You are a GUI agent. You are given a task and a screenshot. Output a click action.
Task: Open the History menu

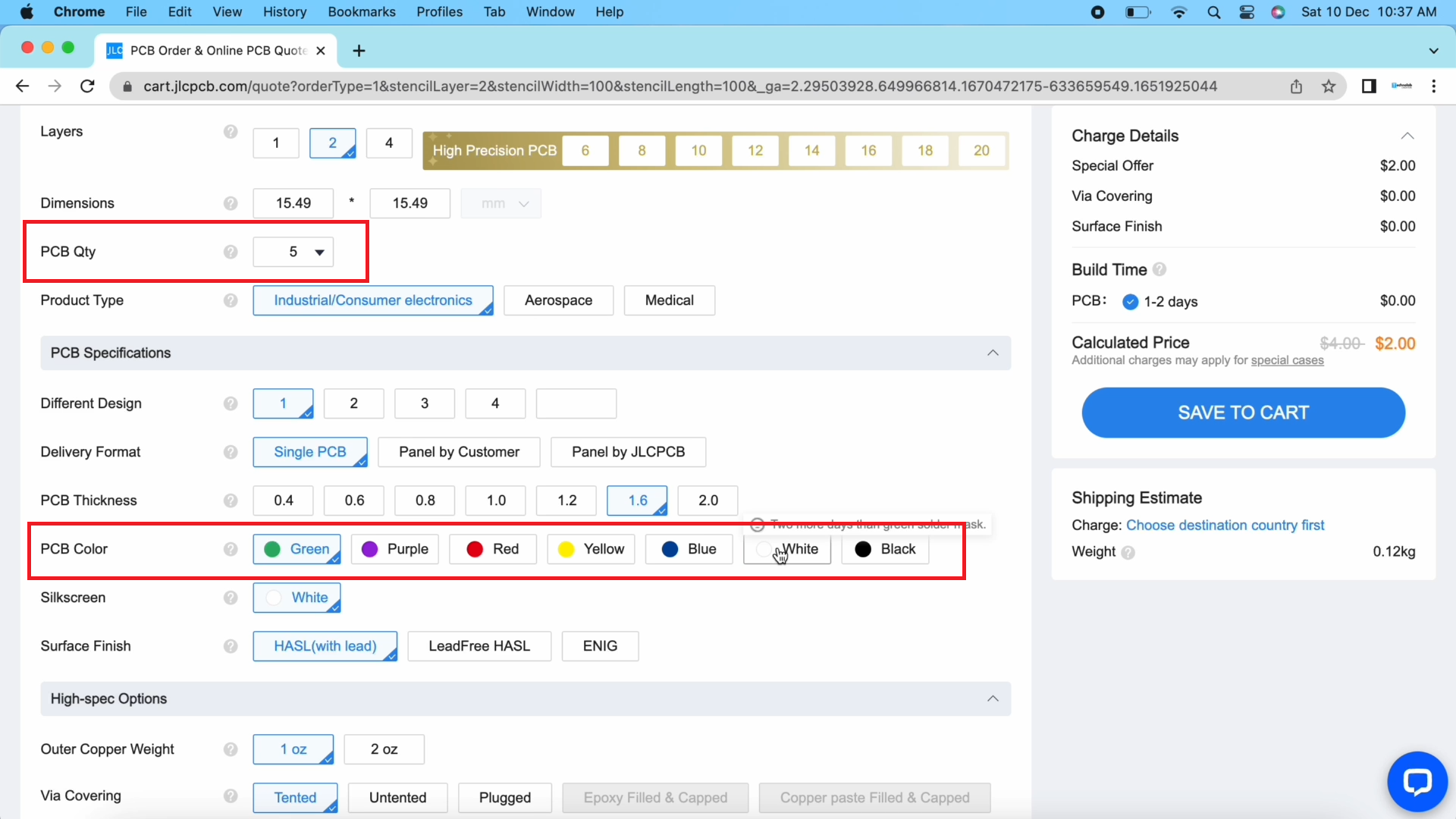[284, 12]
